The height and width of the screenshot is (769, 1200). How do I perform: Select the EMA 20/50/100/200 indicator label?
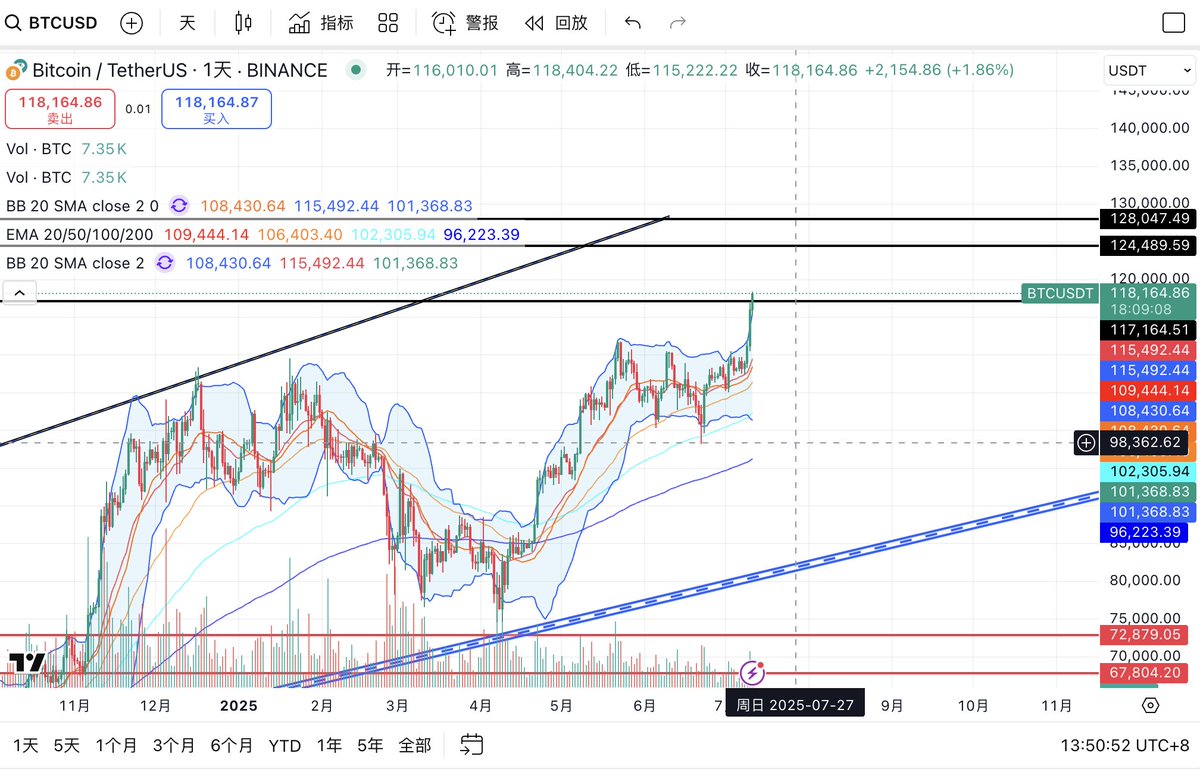[81, 234]
